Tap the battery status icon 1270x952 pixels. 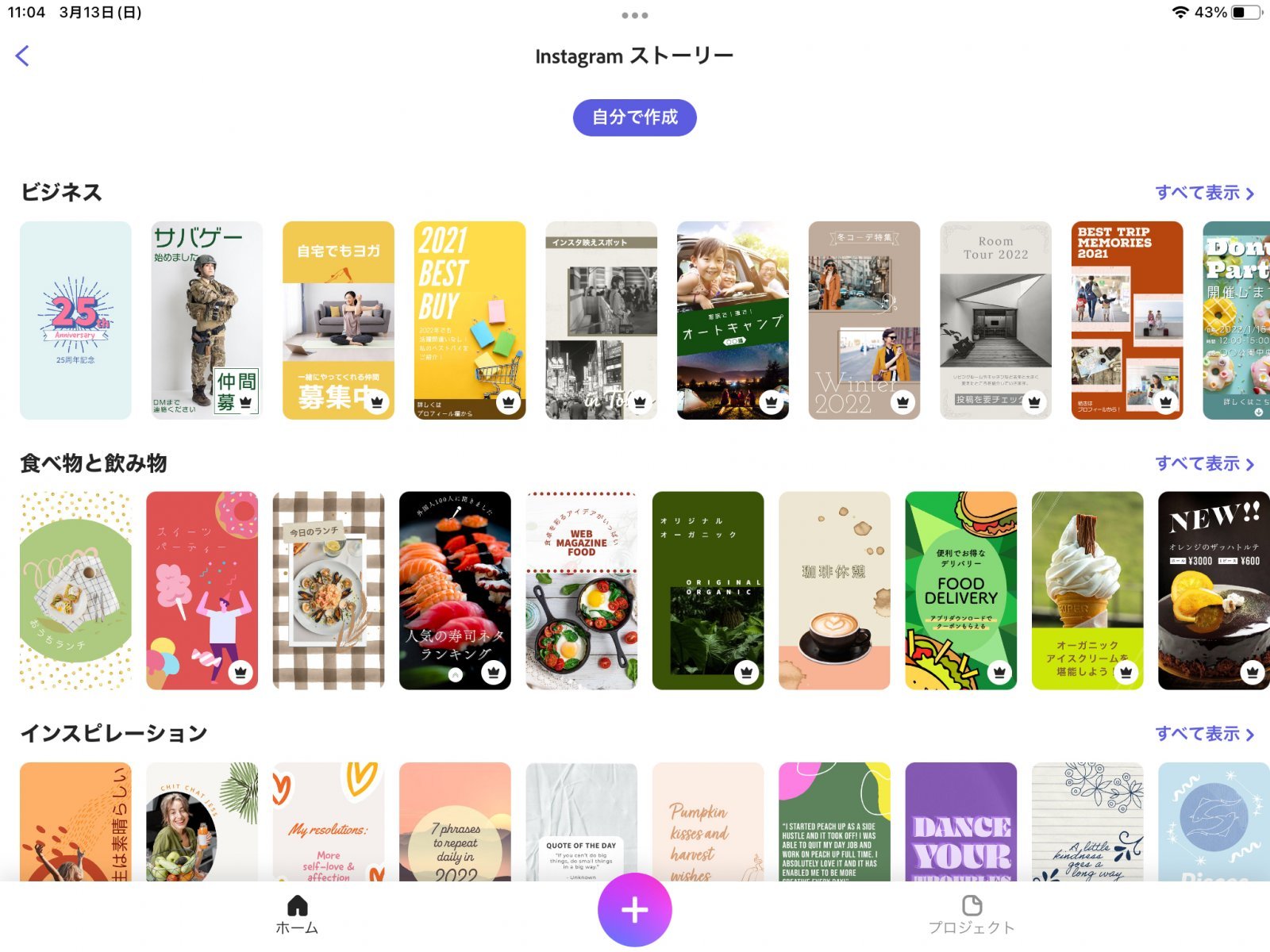pyautogui.click(x=1246, y=13)
